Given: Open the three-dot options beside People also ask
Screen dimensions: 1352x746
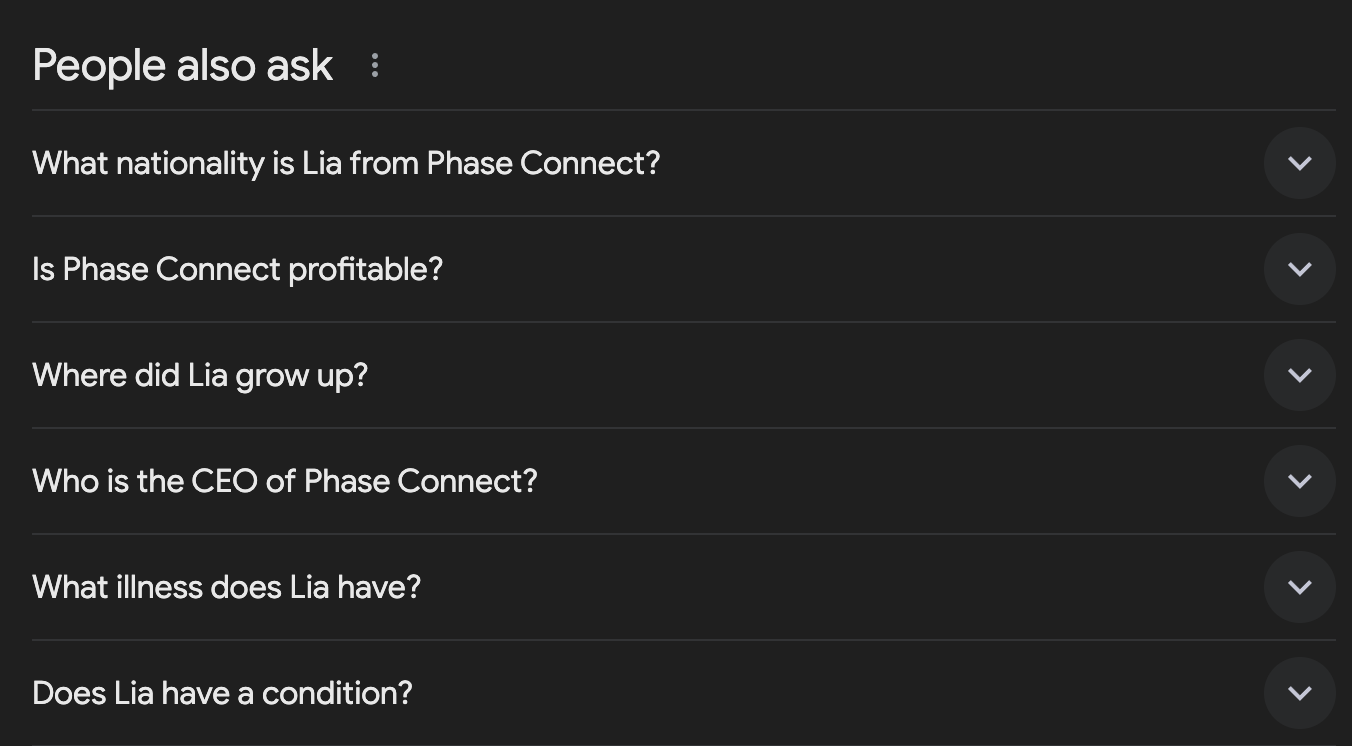Looking at the screenshot, I should [x=375, y=66].
